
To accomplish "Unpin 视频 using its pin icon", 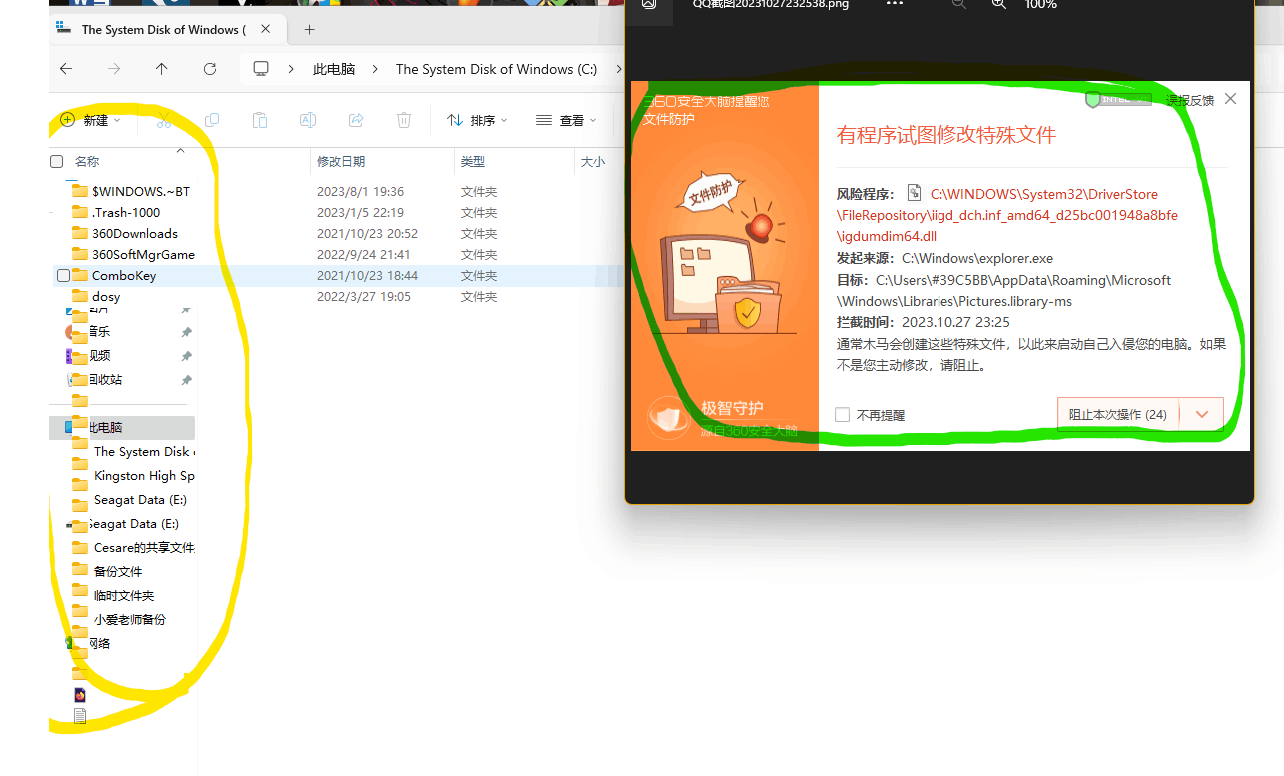I will [186, 356].
